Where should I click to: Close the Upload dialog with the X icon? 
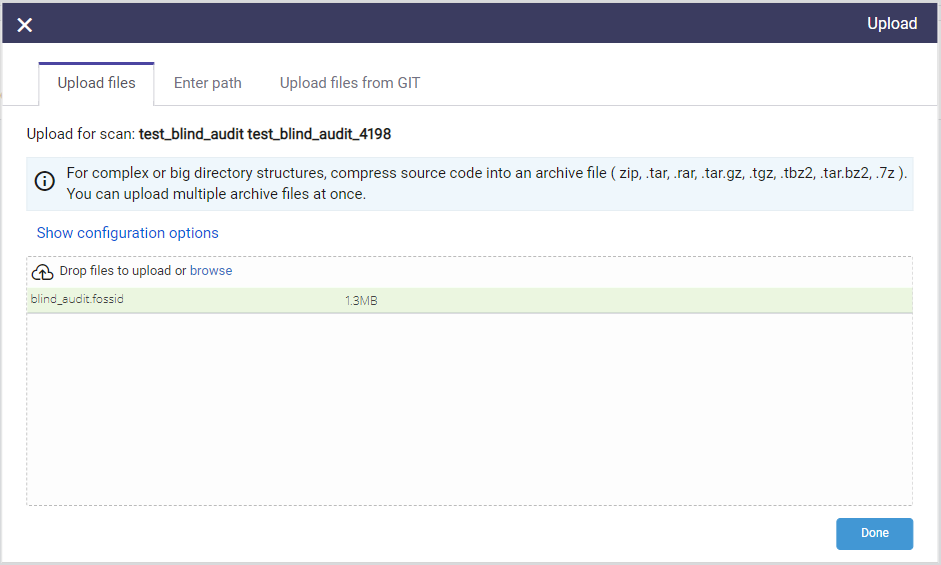[x=25, y=25]
